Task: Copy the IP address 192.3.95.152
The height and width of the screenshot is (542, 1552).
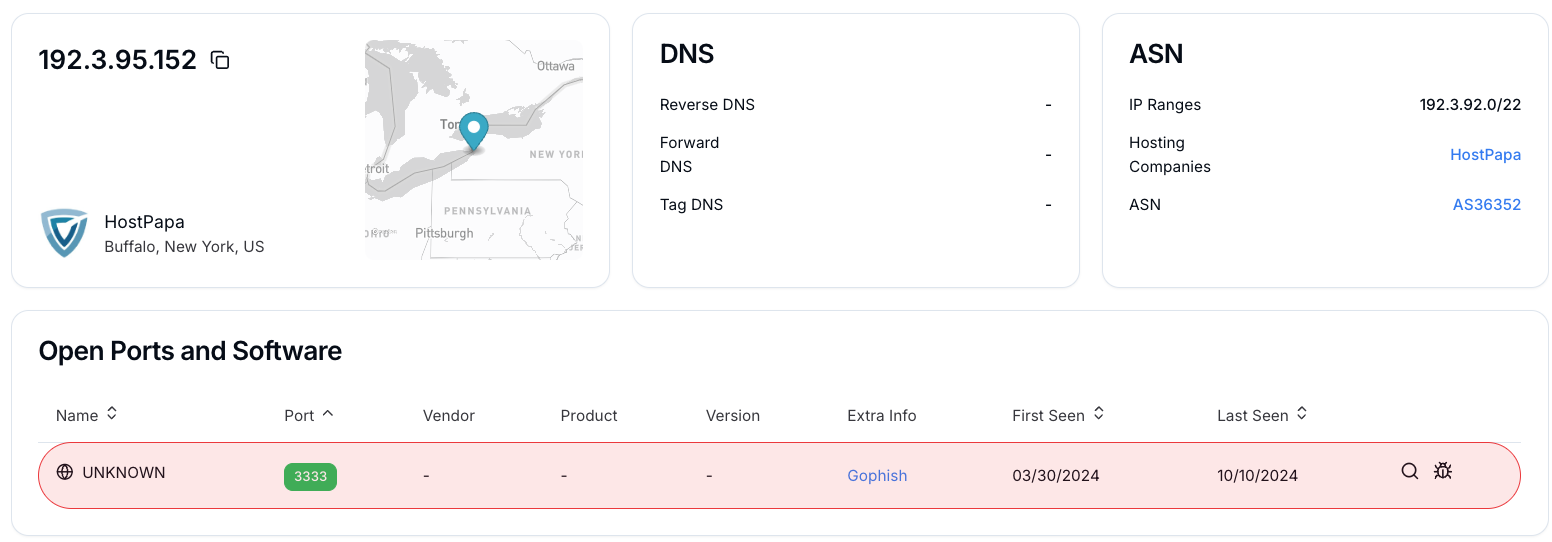Action: pyautogui.click(x=220, y=60)
